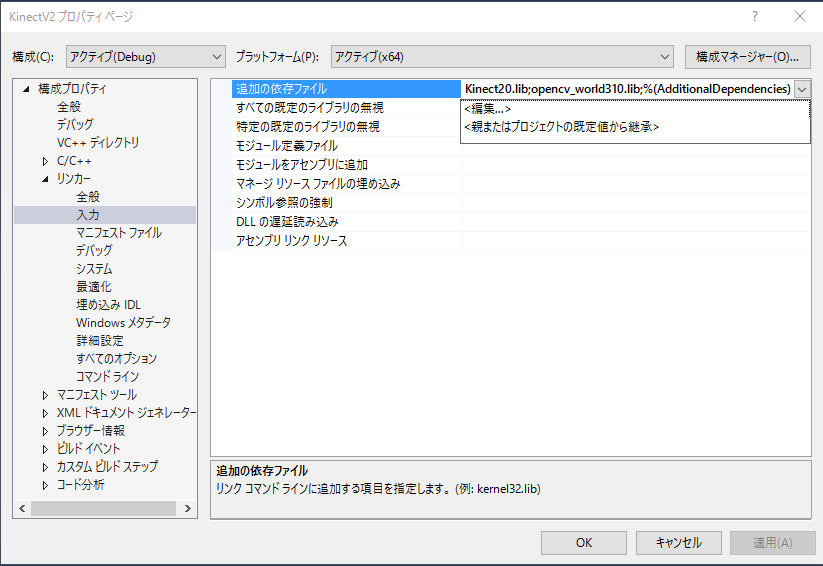823x566 pixels.
Task: Click the 構成マネージャー button
Action: [x=747, y=57]
